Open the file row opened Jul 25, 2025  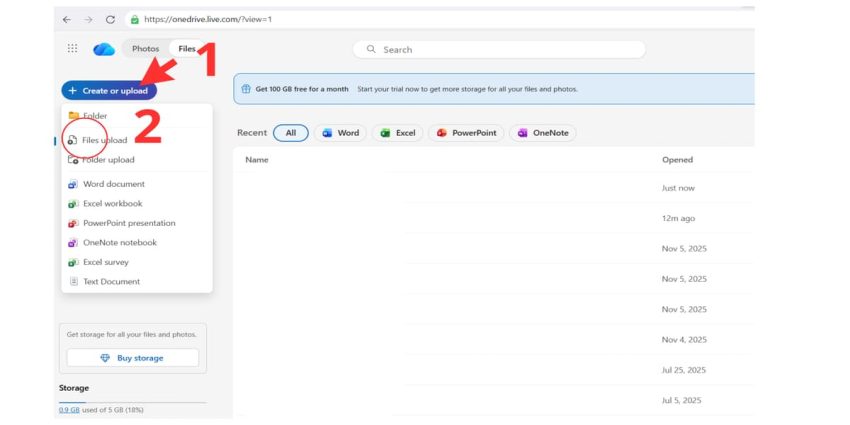pyautogui.click(x=494, y=370)
